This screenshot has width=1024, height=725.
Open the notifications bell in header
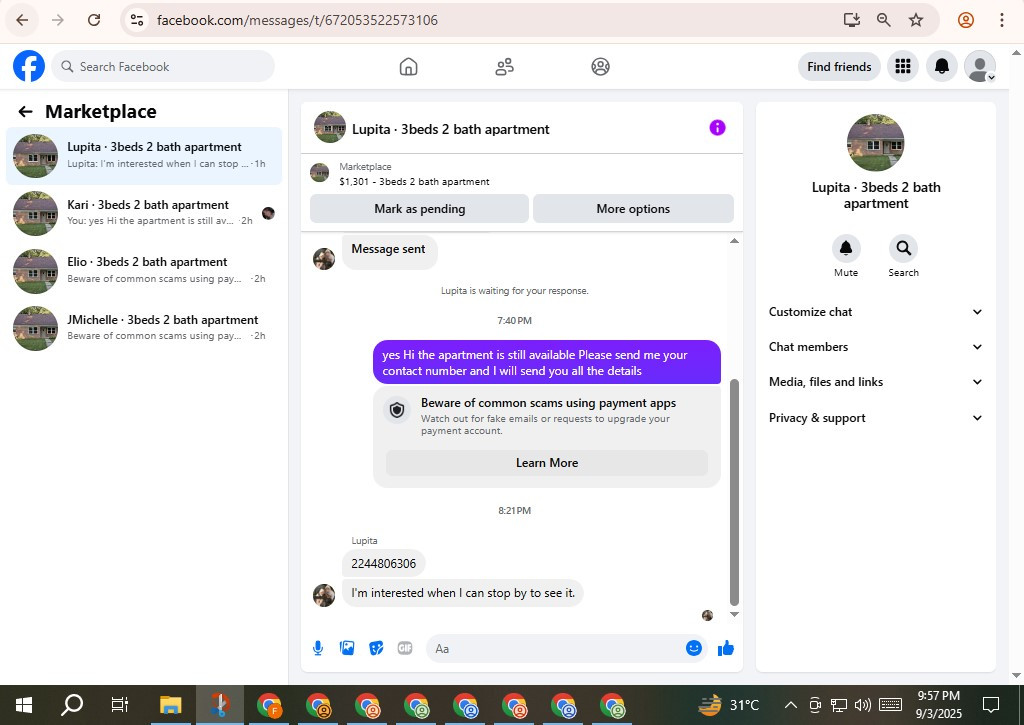(942, 66)
